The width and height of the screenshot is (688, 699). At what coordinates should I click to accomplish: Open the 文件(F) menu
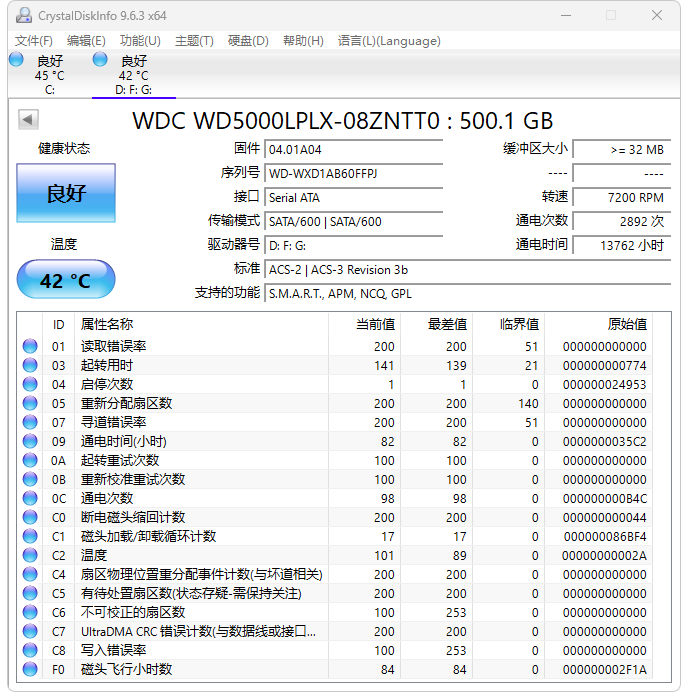pos(34,41)
